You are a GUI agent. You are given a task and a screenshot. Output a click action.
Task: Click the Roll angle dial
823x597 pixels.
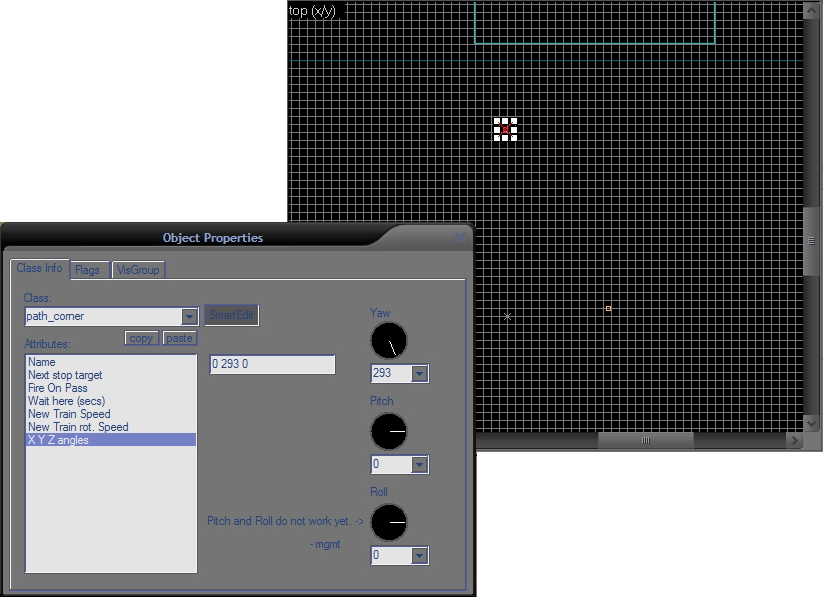coord(389,523)
